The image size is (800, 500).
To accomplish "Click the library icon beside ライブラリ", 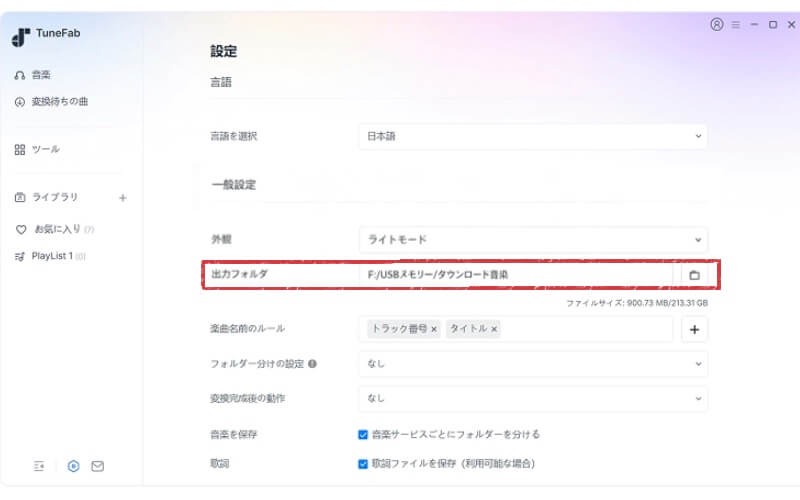I will click(20, 197).
